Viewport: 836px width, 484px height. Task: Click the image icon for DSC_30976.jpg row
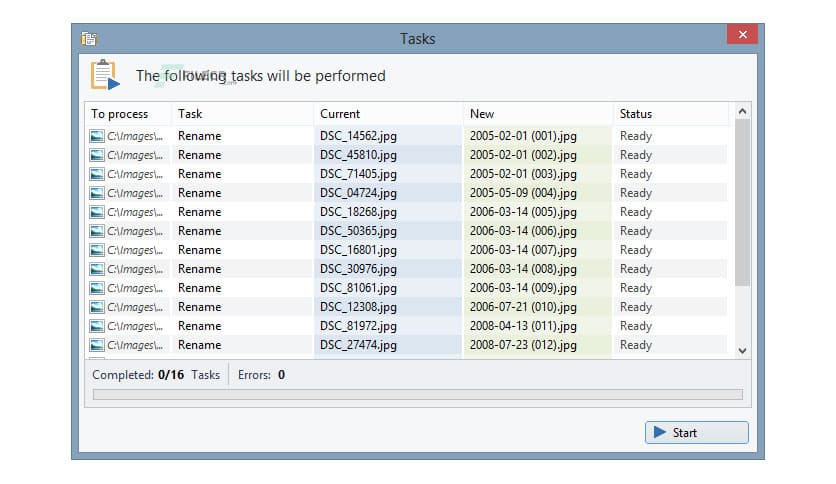(97, 269)
